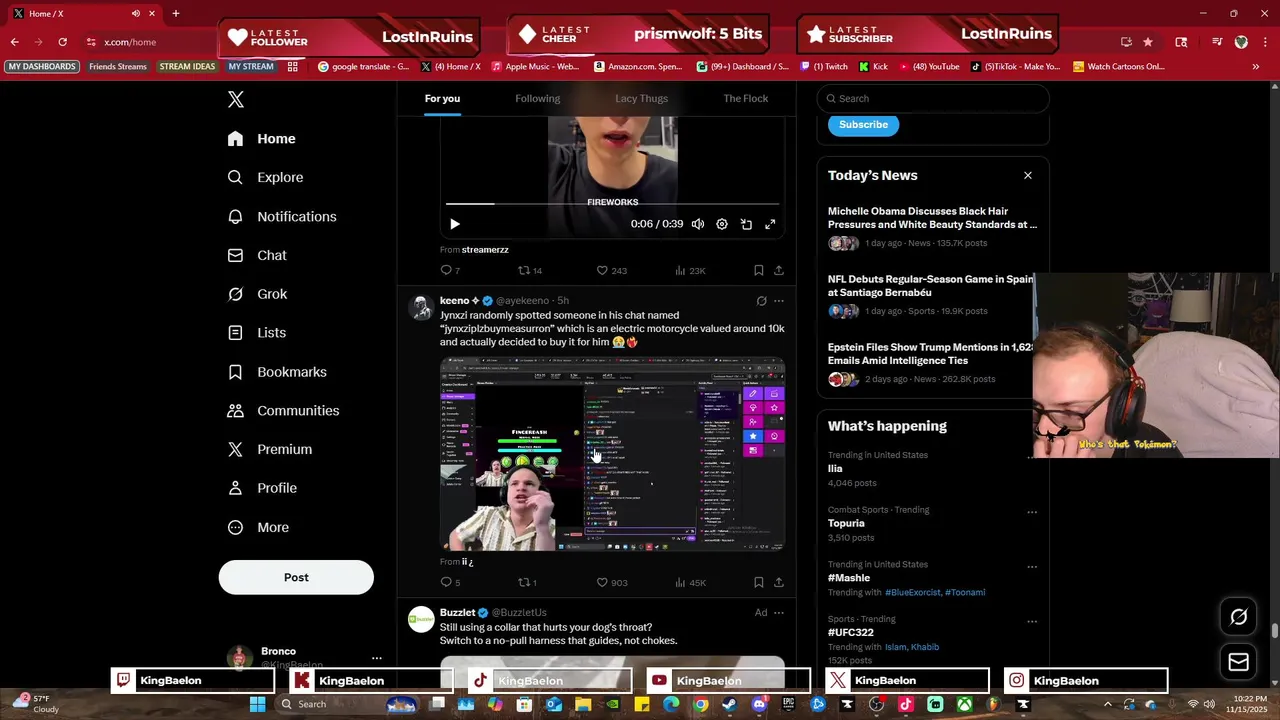The width and height of the screenshot is (1280, 720).
Task: Open the Kick bookmark
Action: point(873,67)
